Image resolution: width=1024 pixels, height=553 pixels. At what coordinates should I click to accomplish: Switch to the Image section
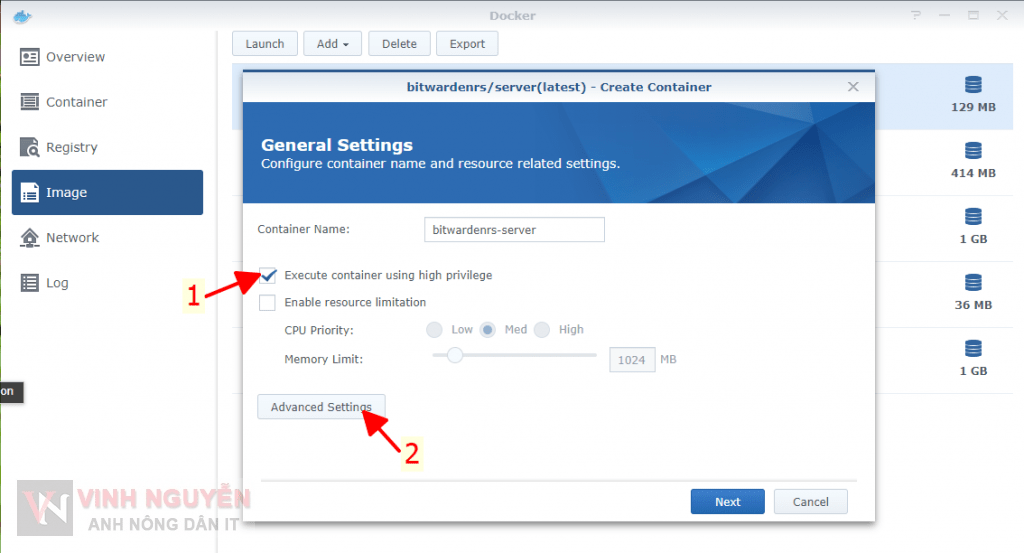click(107, 192)
